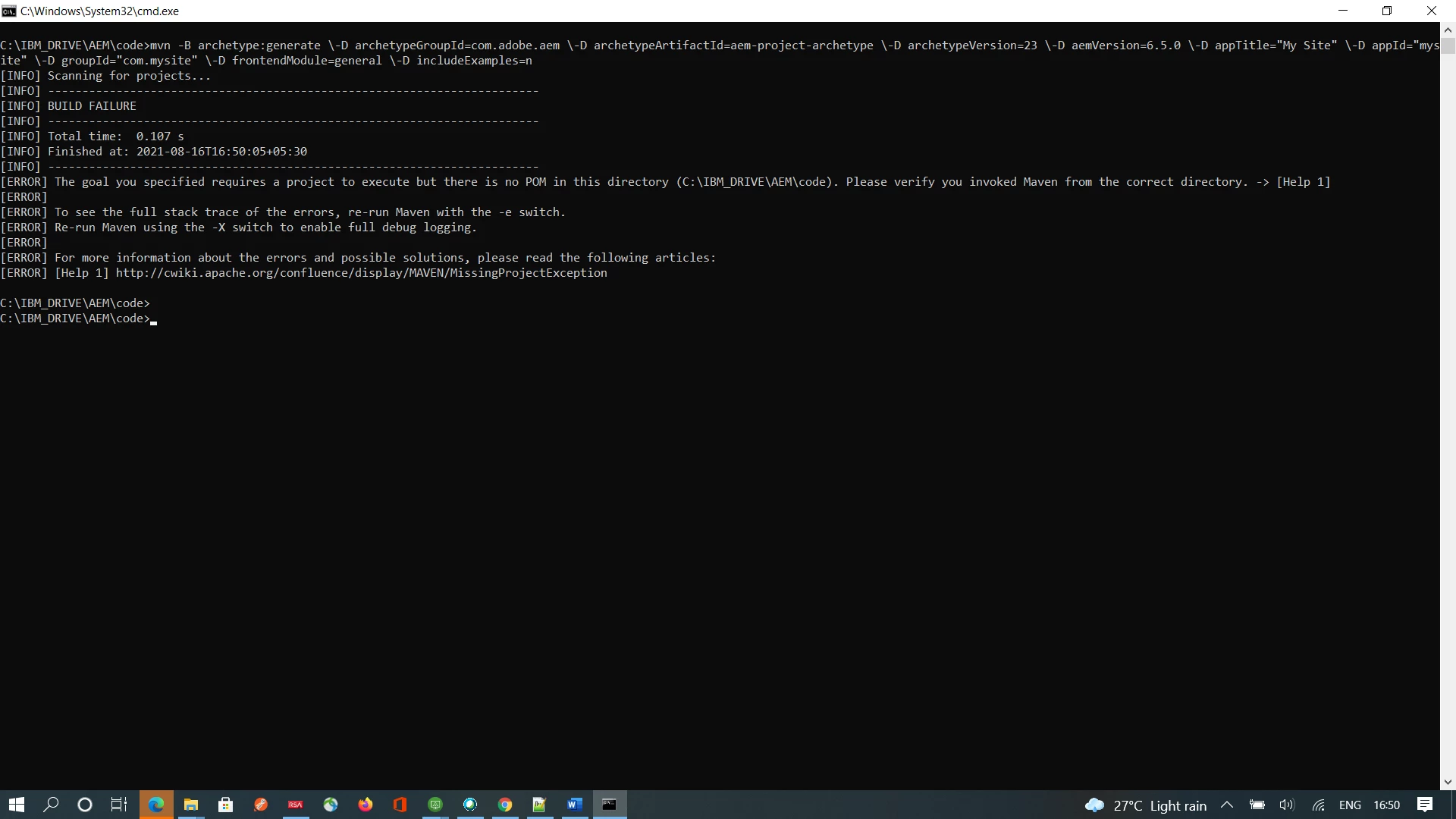Open Firefox from the taskbar
1456x819 pixels.
[x=366, y=805]
